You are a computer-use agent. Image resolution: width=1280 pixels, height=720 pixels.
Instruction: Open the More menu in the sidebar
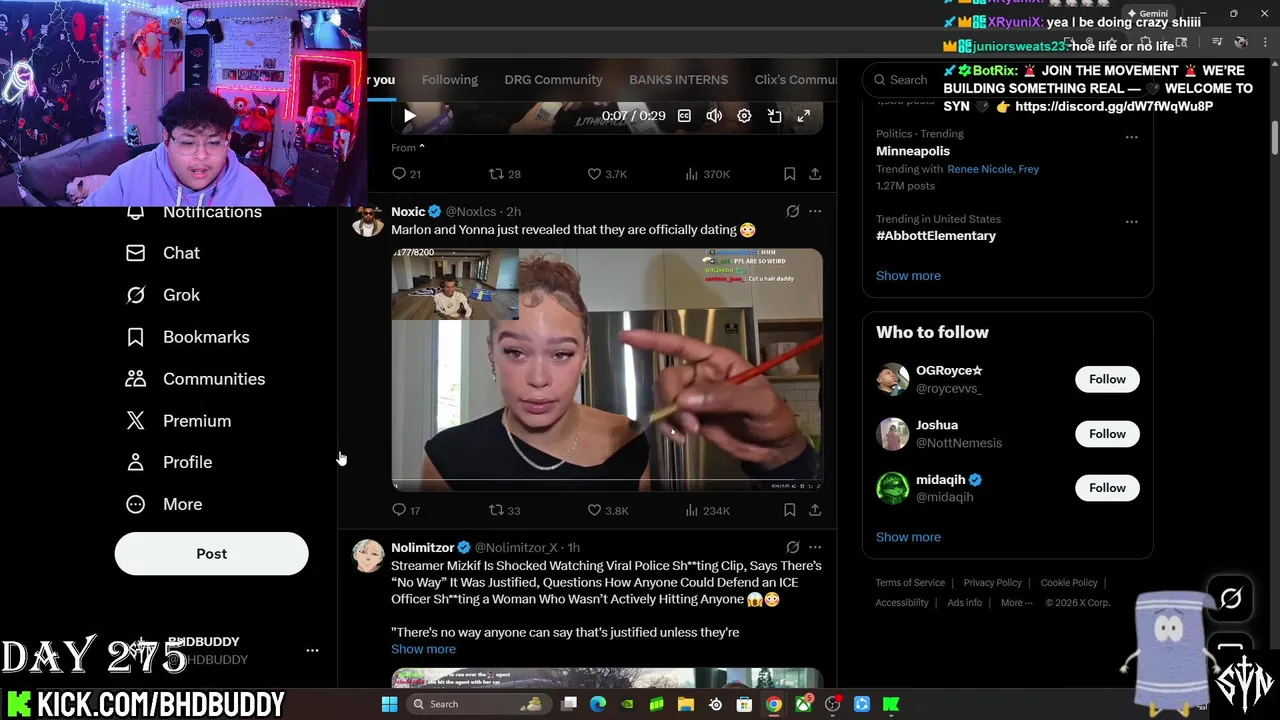164,504
